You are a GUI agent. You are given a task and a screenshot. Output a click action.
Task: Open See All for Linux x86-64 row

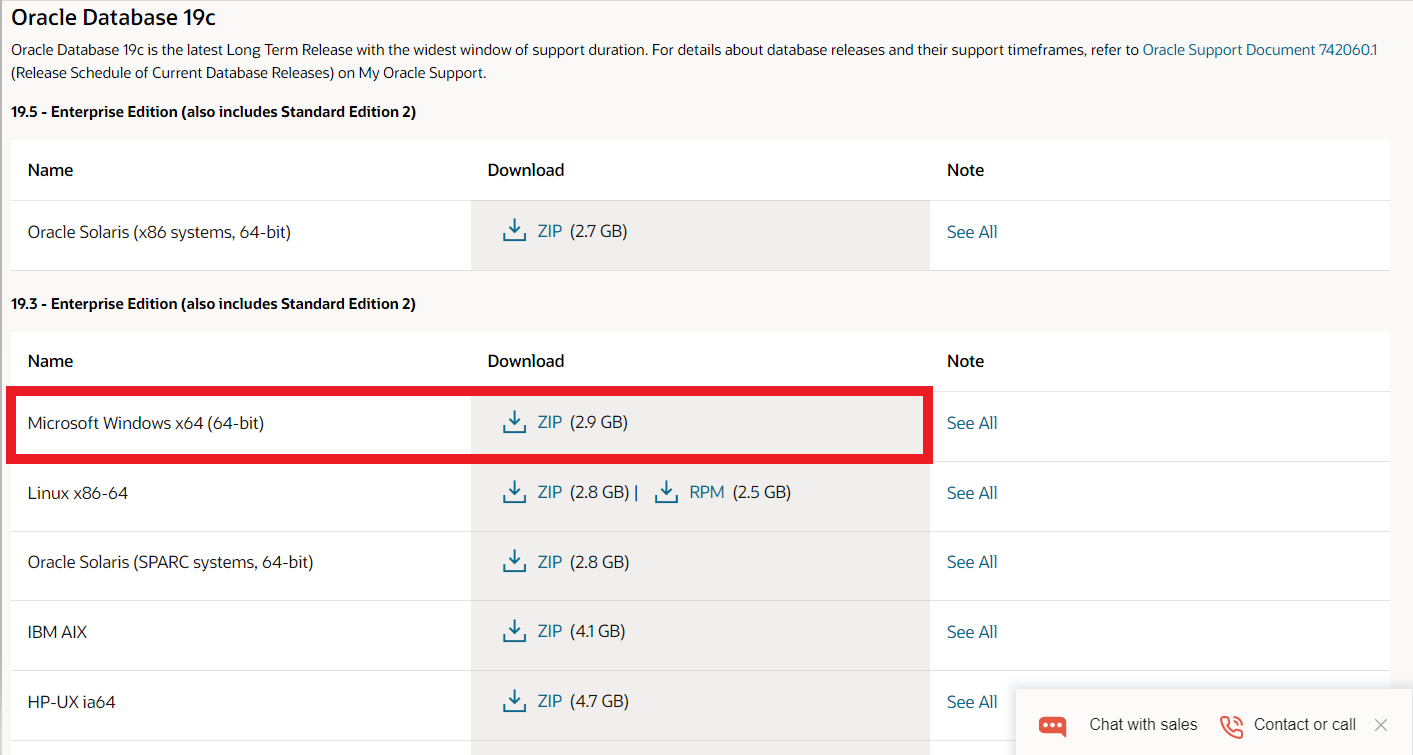click(972, 493)
